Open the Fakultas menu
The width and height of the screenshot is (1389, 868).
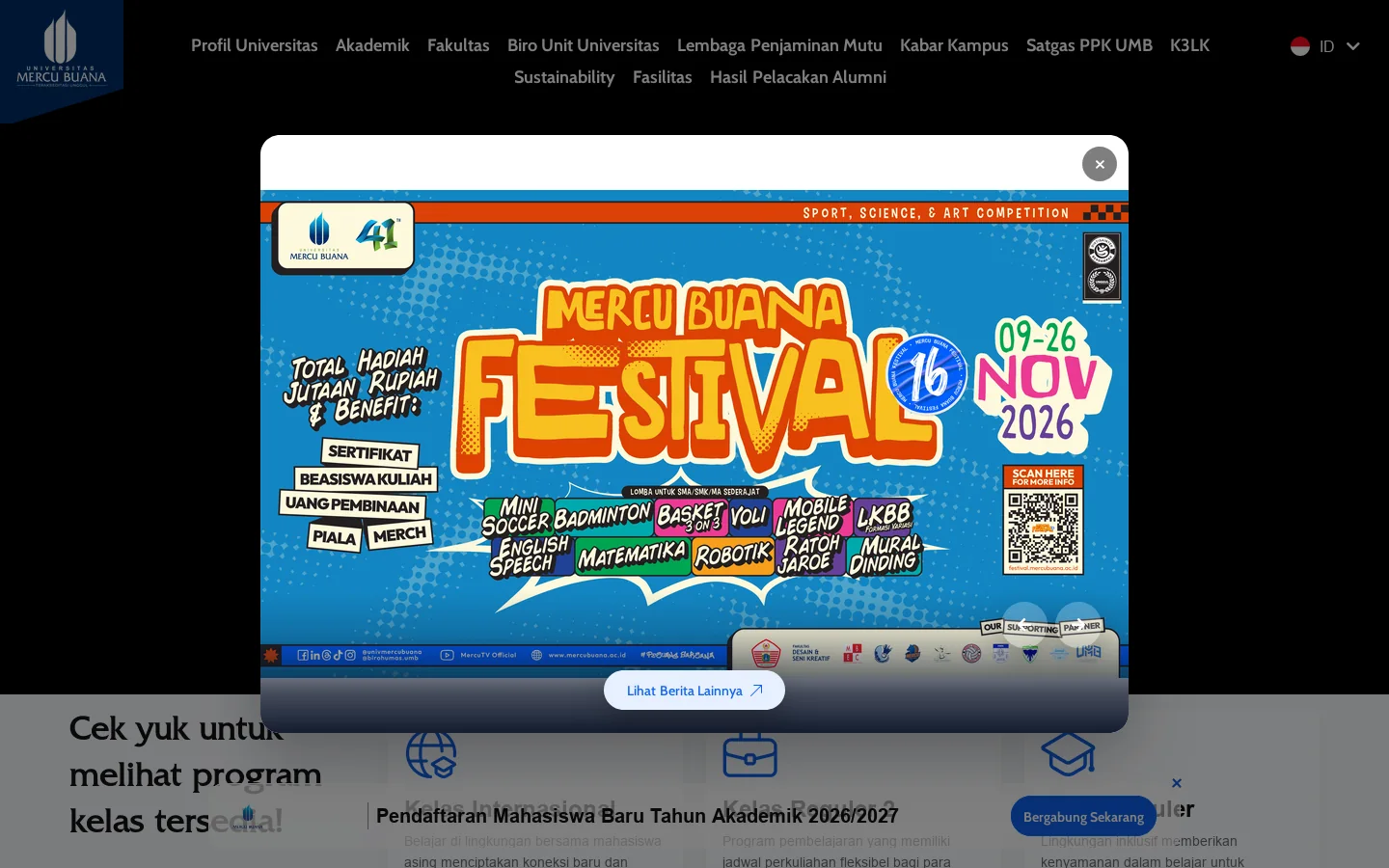458,45
